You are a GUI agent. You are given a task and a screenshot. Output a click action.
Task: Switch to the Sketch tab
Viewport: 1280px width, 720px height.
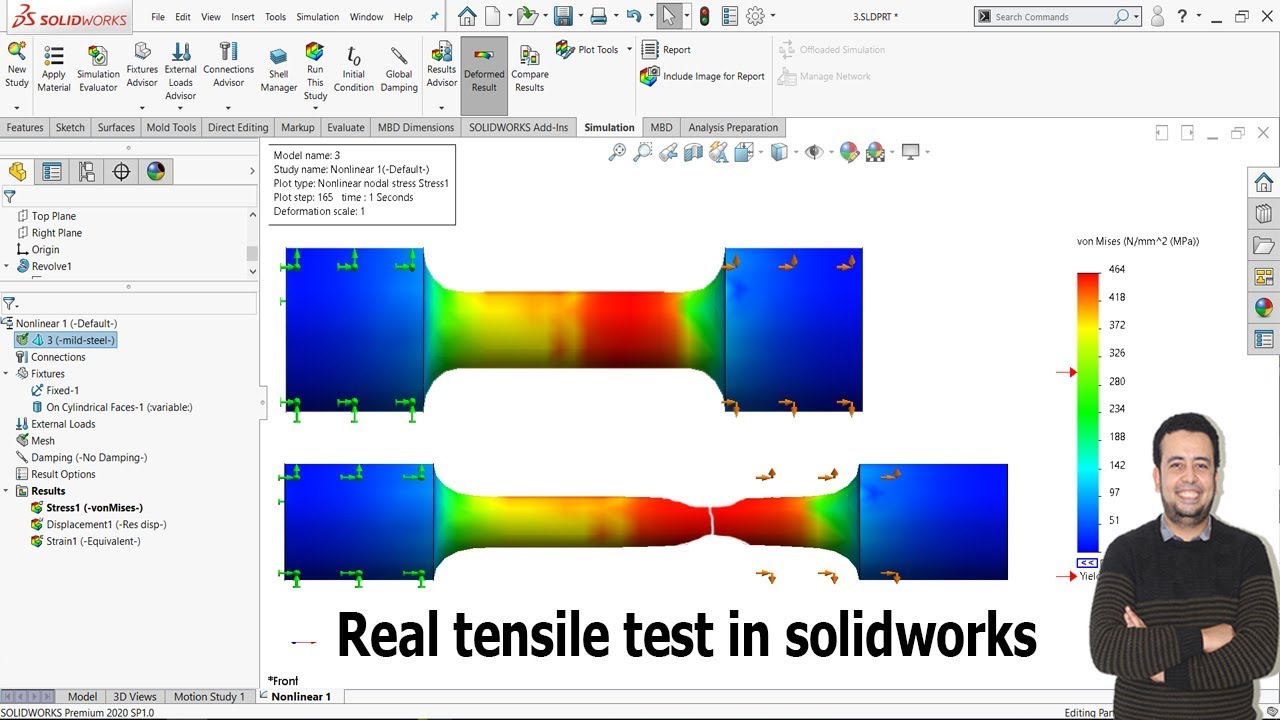coord(70,127)
